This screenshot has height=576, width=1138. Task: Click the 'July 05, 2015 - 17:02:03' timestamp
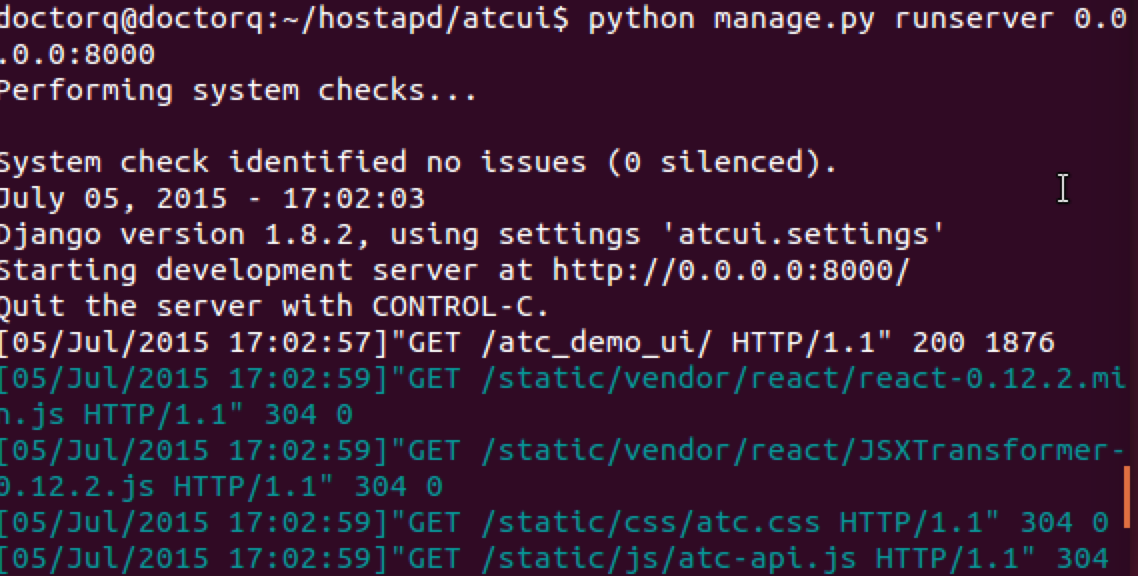[x=212, y=198]
